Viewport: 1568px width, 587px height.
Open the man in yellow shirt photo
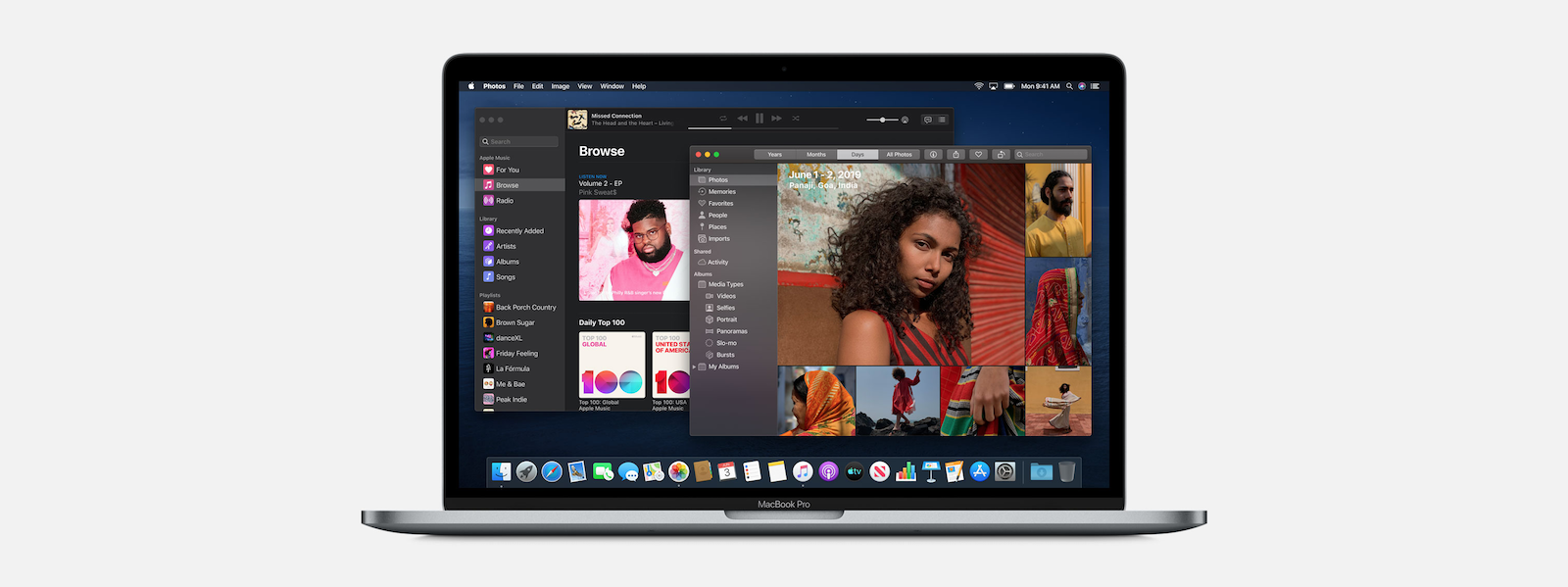1058,210
